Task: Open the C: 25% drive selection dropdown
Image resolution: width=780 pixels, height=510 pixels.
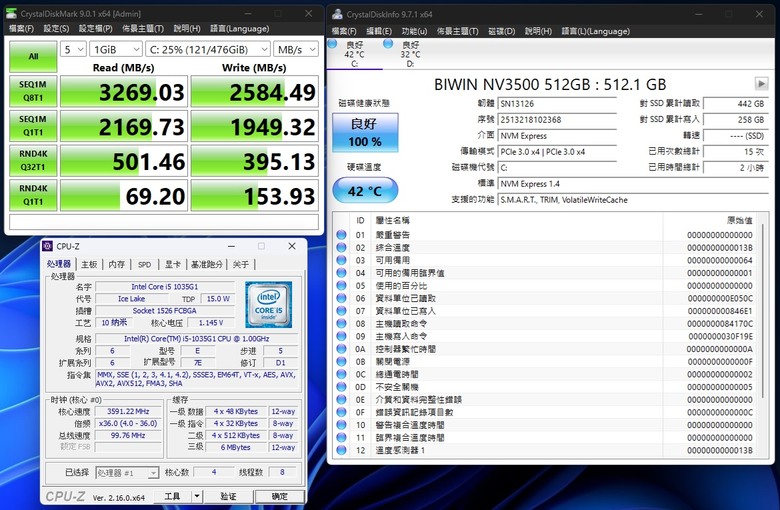Action: (208, 49)
